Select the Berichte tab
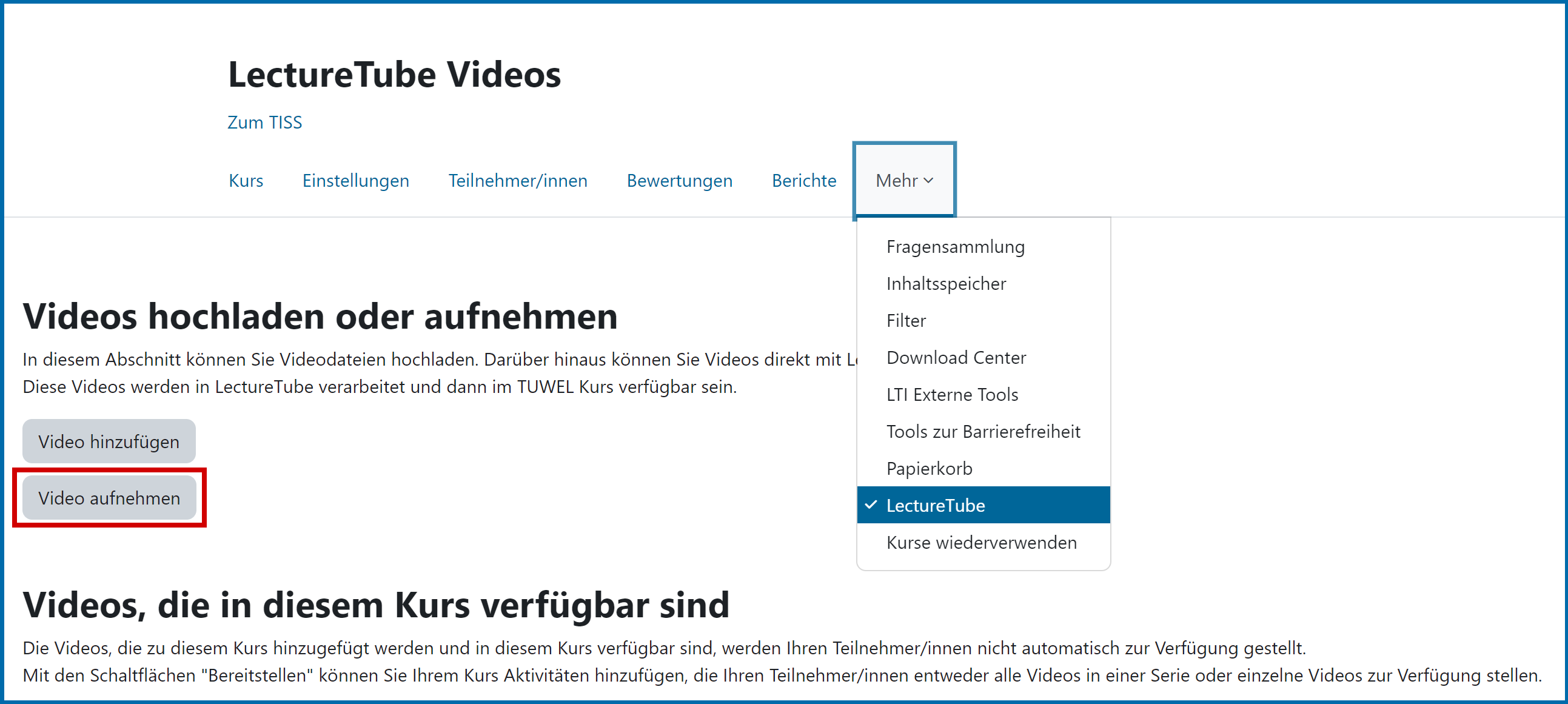 [803, 181]
